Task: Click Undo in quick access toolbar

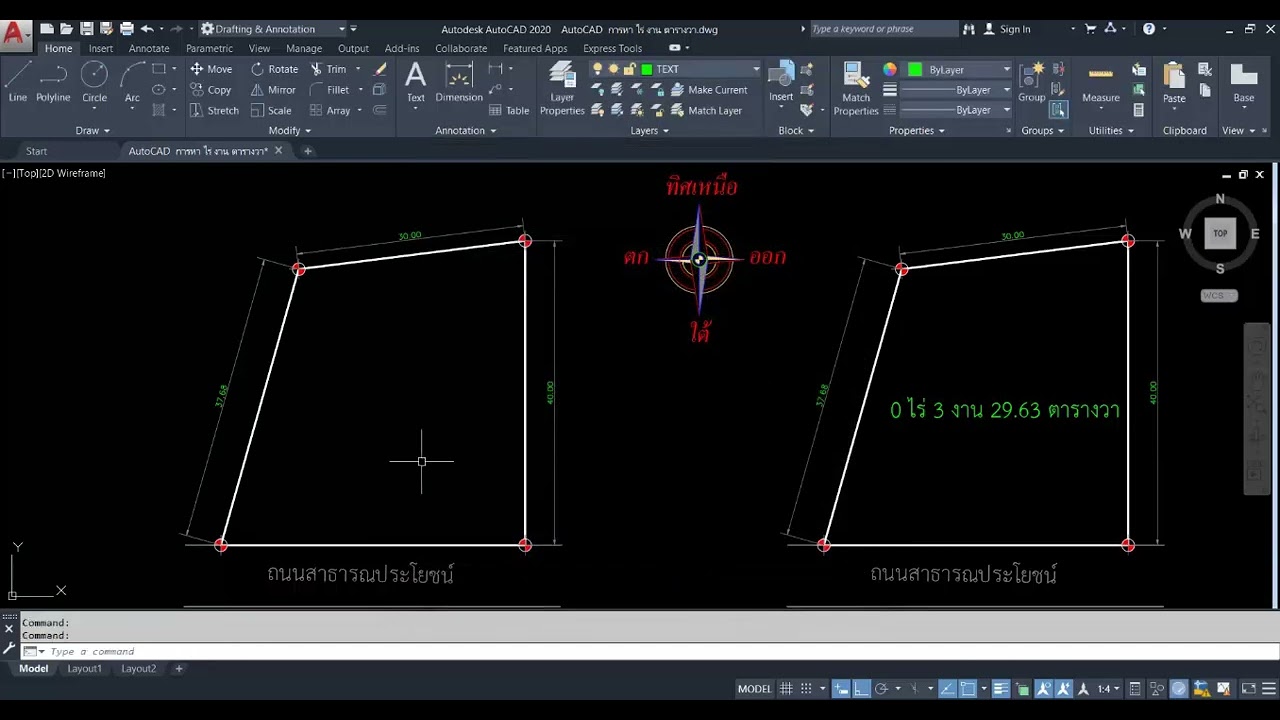Action: click(x=147, y=29)
